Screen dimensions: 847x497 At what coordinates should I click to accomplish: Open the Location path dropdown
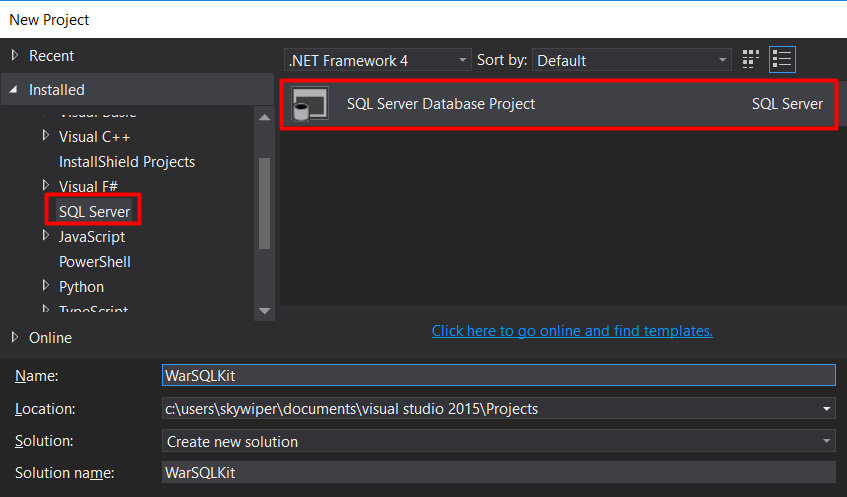tap(826, 408)
